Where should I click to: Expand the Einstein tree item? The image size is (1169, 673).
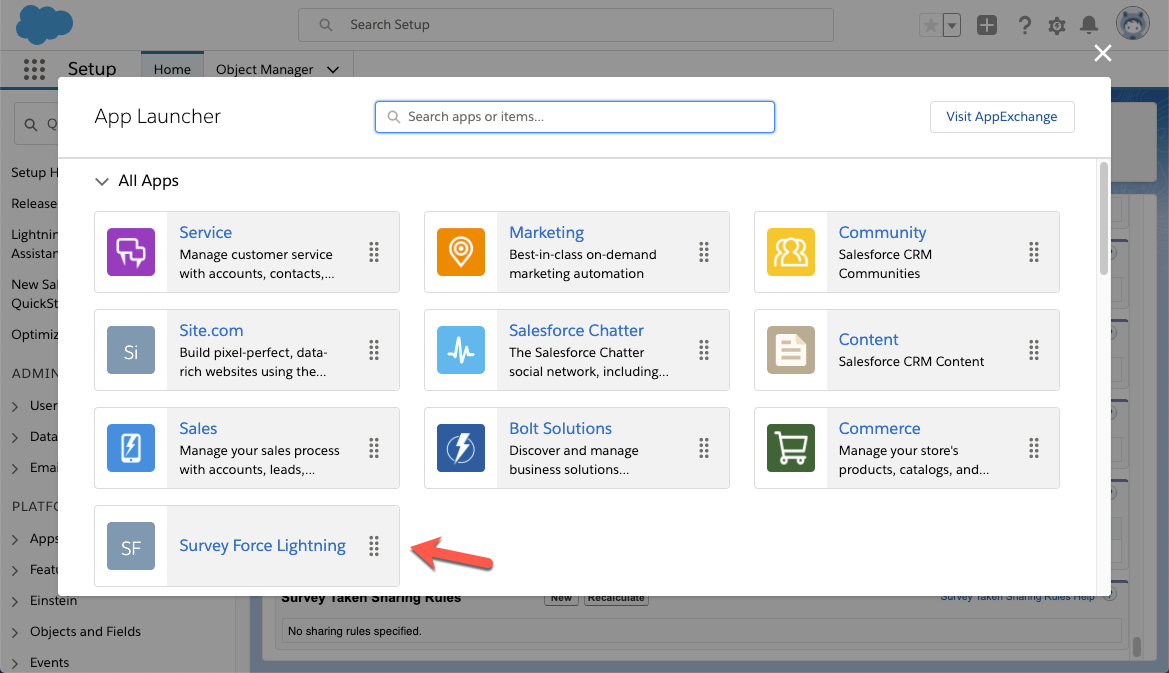[15, 601]
